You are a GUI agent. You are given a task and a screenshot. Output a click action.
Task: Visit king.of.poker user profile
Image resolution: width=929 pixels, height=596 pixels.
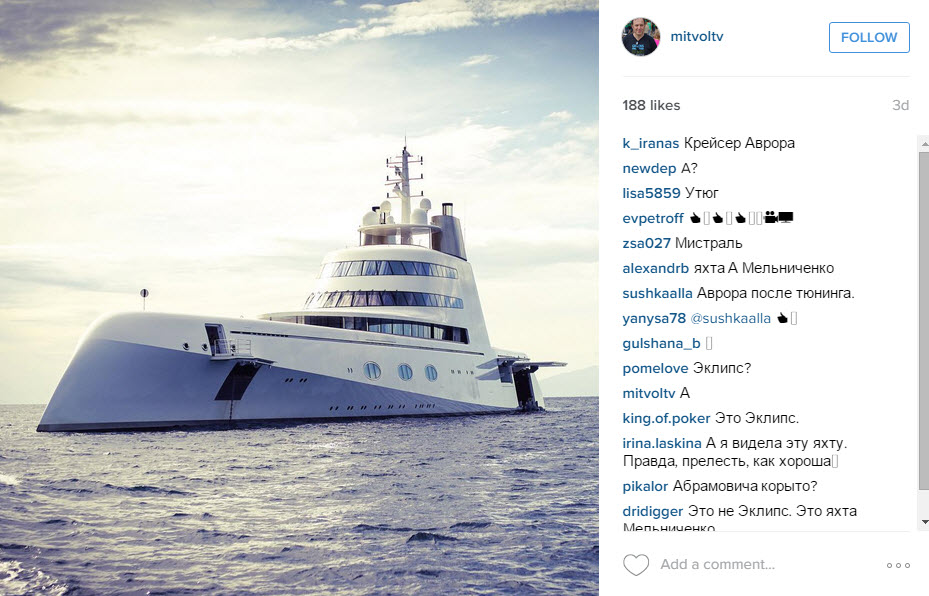[x=666, y=418]
